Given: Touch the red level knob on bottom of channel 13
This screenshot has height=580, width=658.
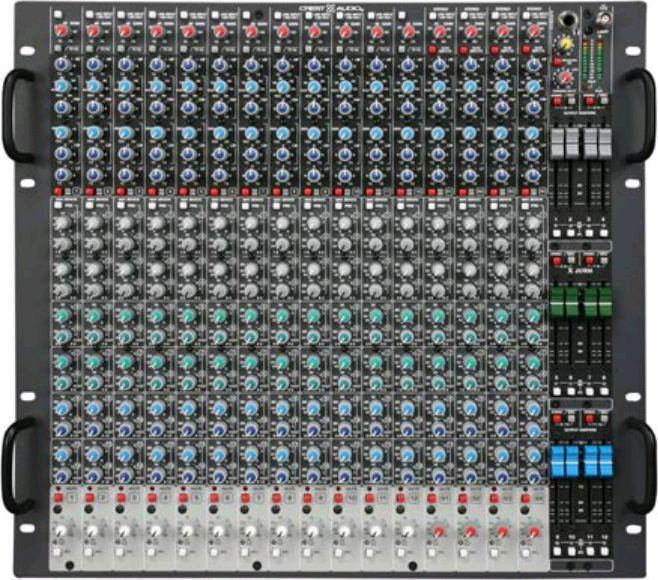Looking at the screenshot, I should 439,531.
